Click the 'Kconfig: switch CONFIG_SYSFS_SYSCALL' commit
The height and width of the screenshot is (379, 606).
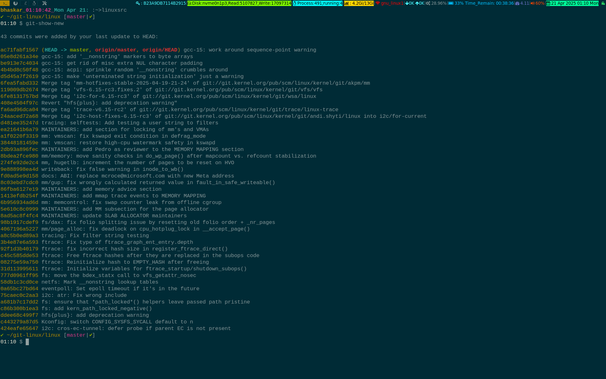(x=97, y=322)
